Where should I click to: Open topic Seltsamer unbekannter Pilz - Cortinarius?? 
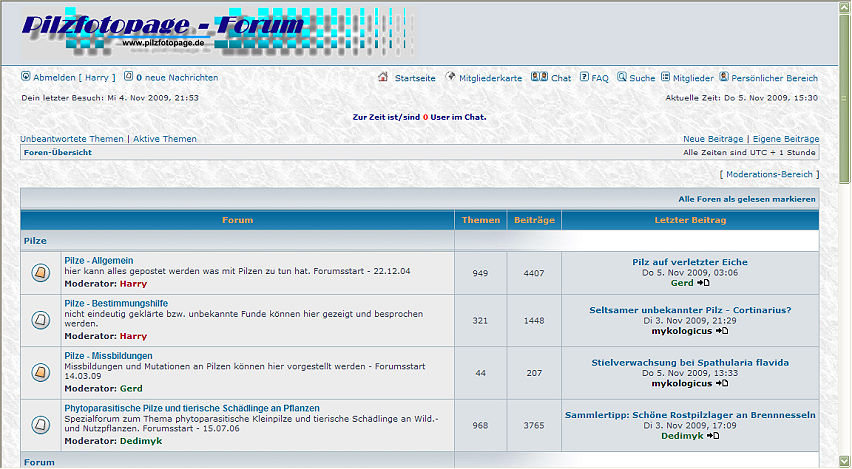690,310
